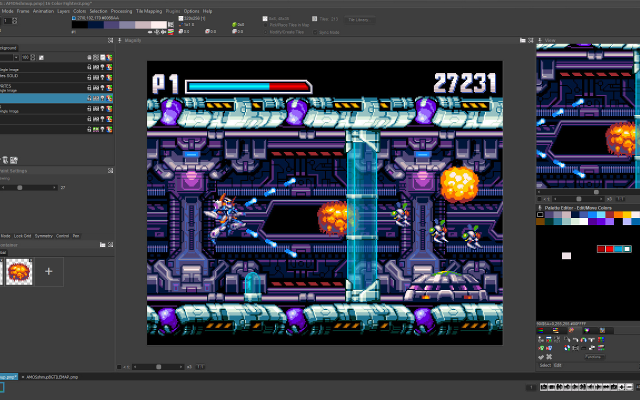The image size is (640, 400).
Task: Toggle lock on the highlighted blue layer
Action: point(89,98)
